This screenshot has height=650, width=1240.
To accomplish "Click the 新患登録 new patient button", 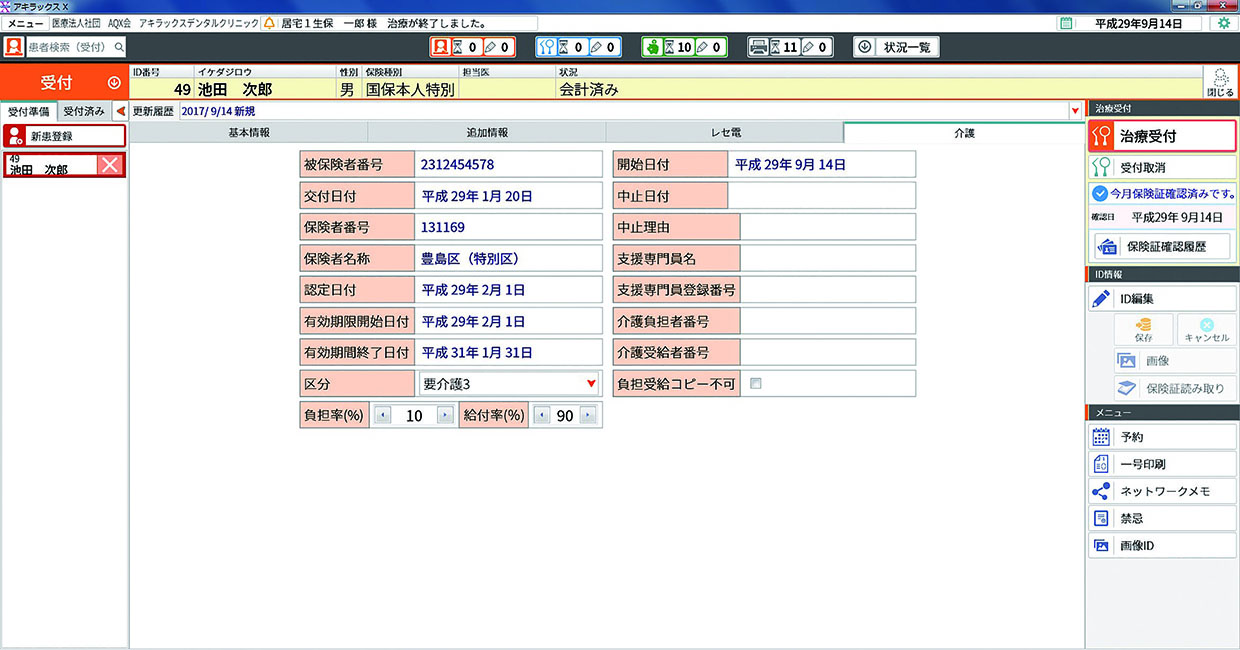I will (x=64, y=136).
